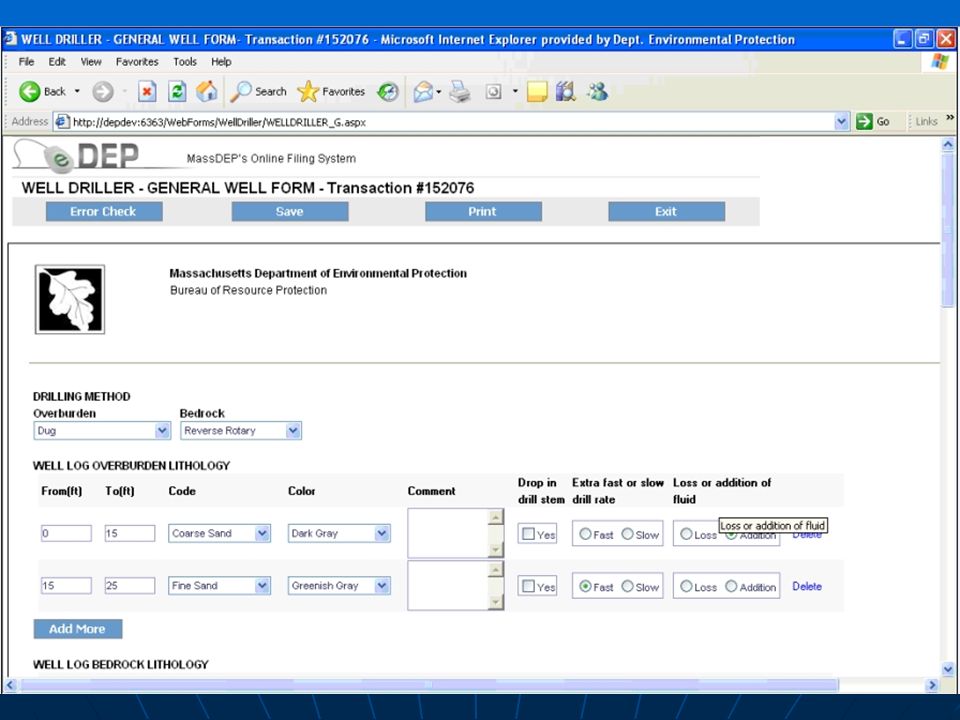960x720 pixels.
Task: Click the IE Back arrow icon
Action: (x=29, y=92)
